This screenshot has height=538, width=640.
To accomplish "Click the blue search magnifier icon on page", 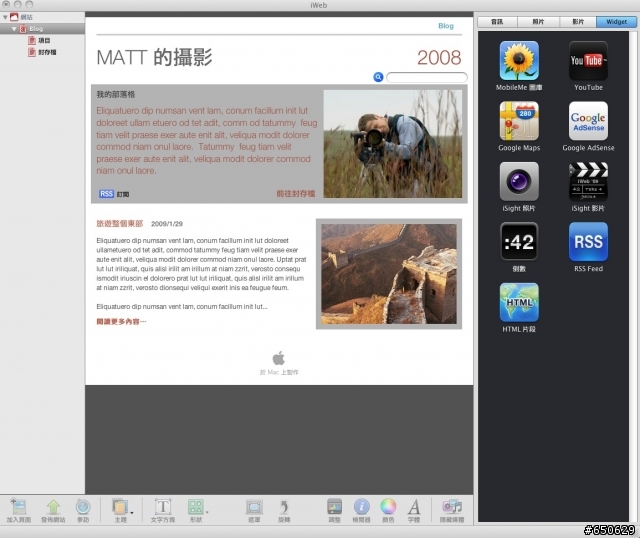I will pos(378,77).
